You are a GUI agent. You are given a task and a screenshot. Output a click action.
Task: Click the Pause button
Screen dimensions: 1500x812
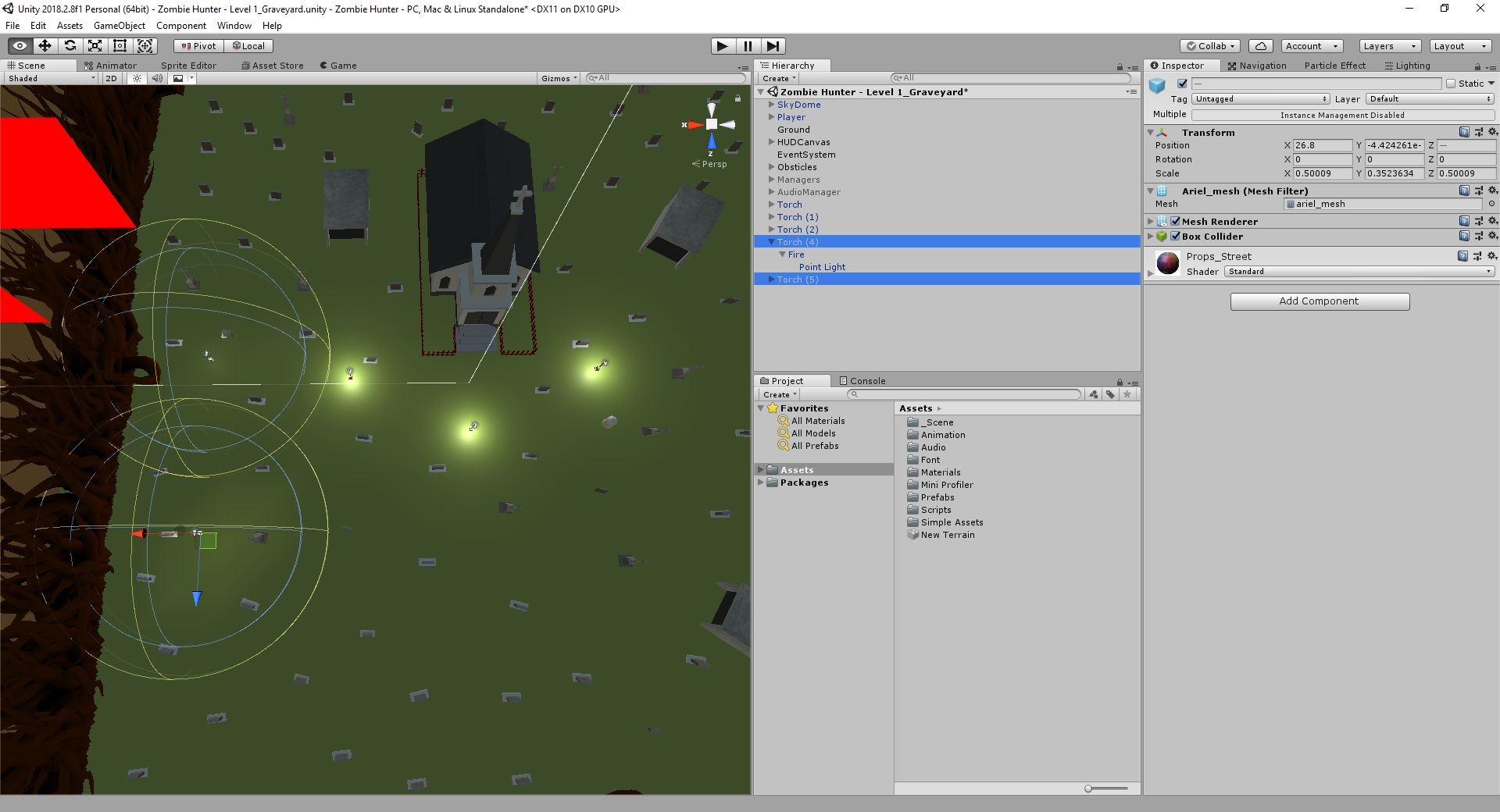click(748, 46)
